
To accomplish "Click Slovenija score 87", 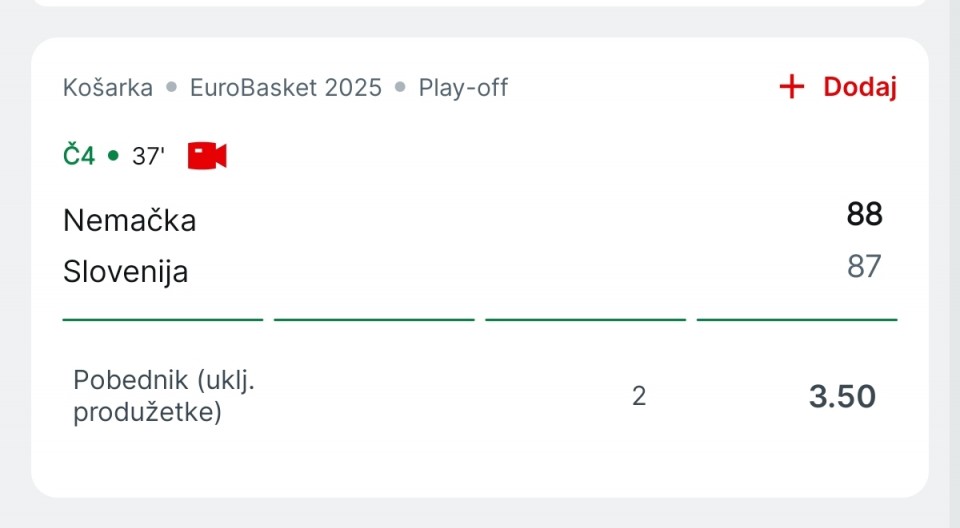I will click(864, 266).
